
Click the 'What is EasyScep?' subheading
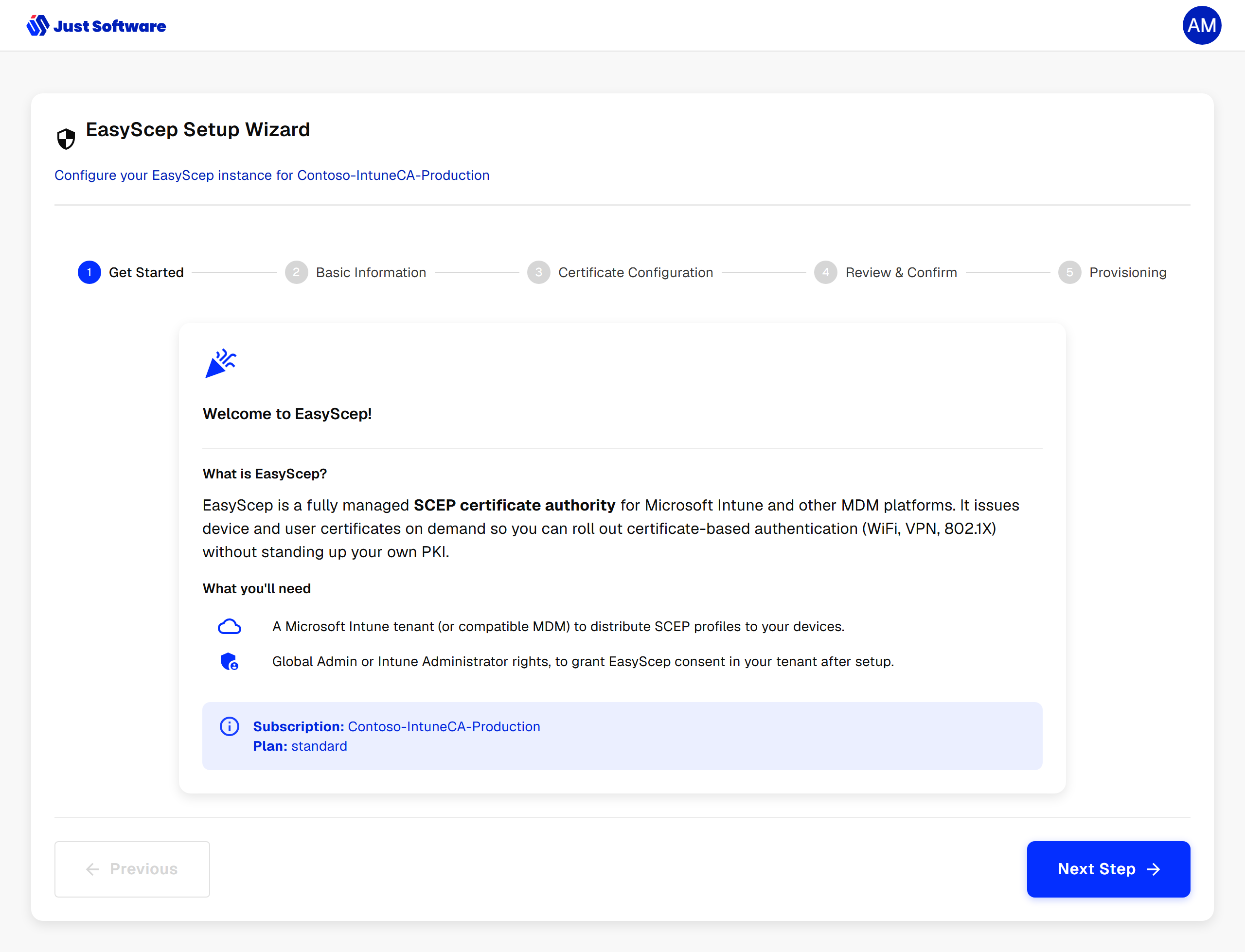point(265,474)
